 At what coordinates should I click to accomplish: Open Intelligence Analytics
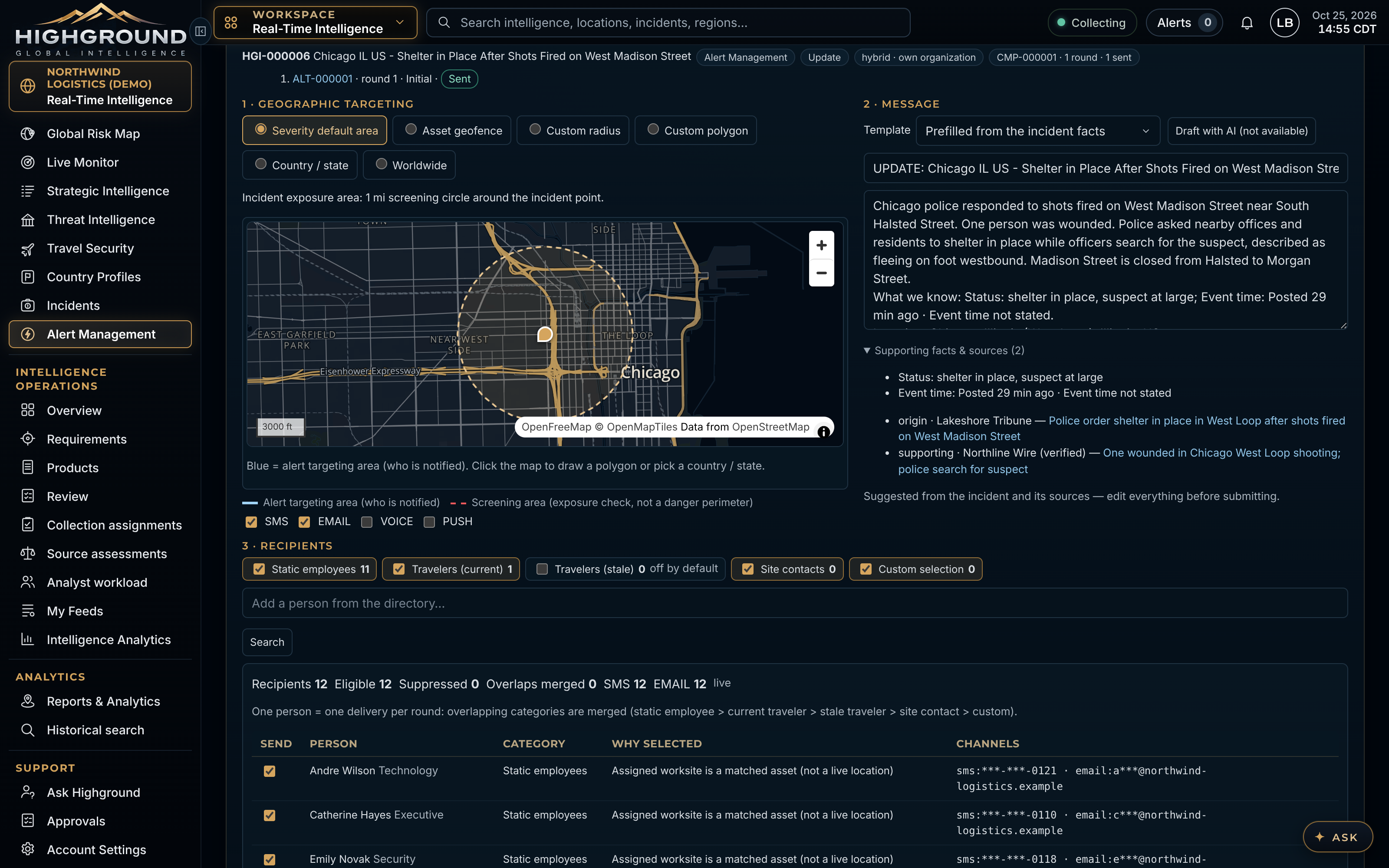tap(100, 640)
